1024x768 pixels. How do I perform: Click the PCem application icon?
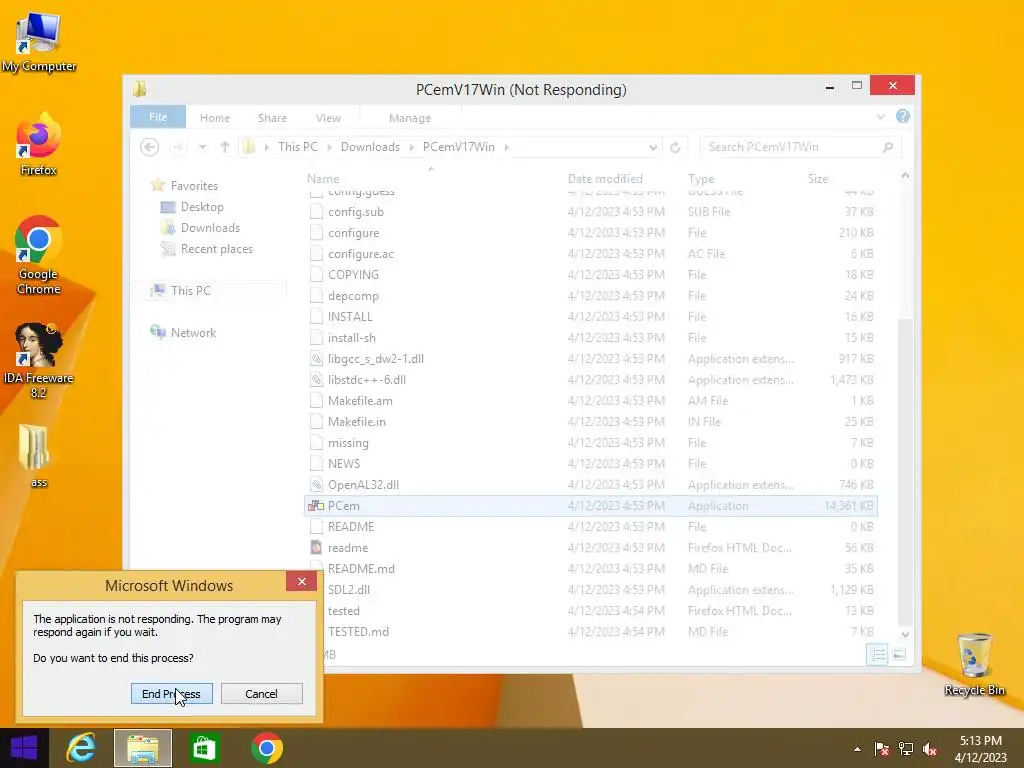point(316,505)
